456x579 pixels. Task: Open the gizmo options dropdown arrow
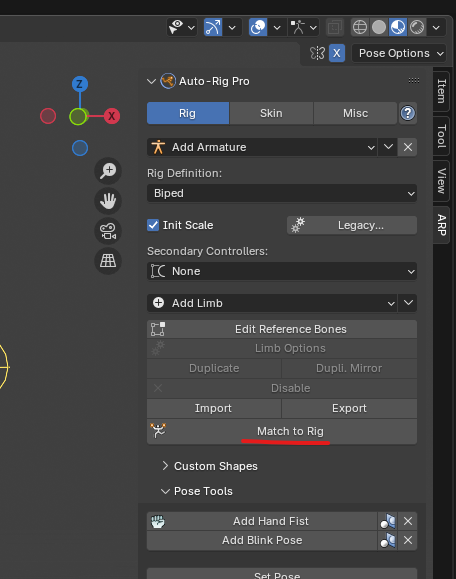pyautogui.click(x=232, y=27)
